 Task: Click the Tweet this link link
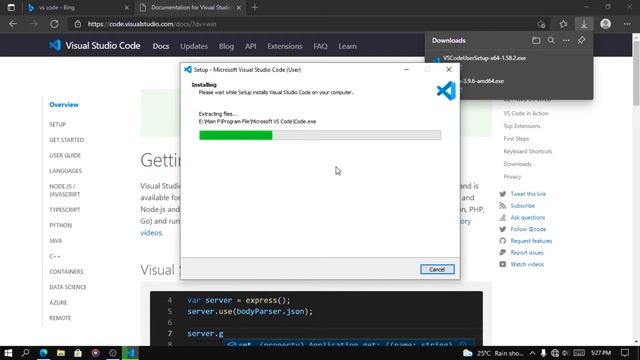[528, 194]
